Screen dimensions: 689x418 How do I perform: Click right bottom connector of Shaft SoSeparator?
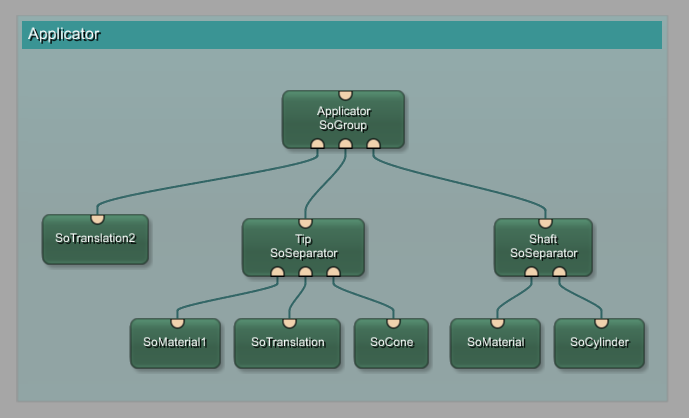[x=559, y=271]
